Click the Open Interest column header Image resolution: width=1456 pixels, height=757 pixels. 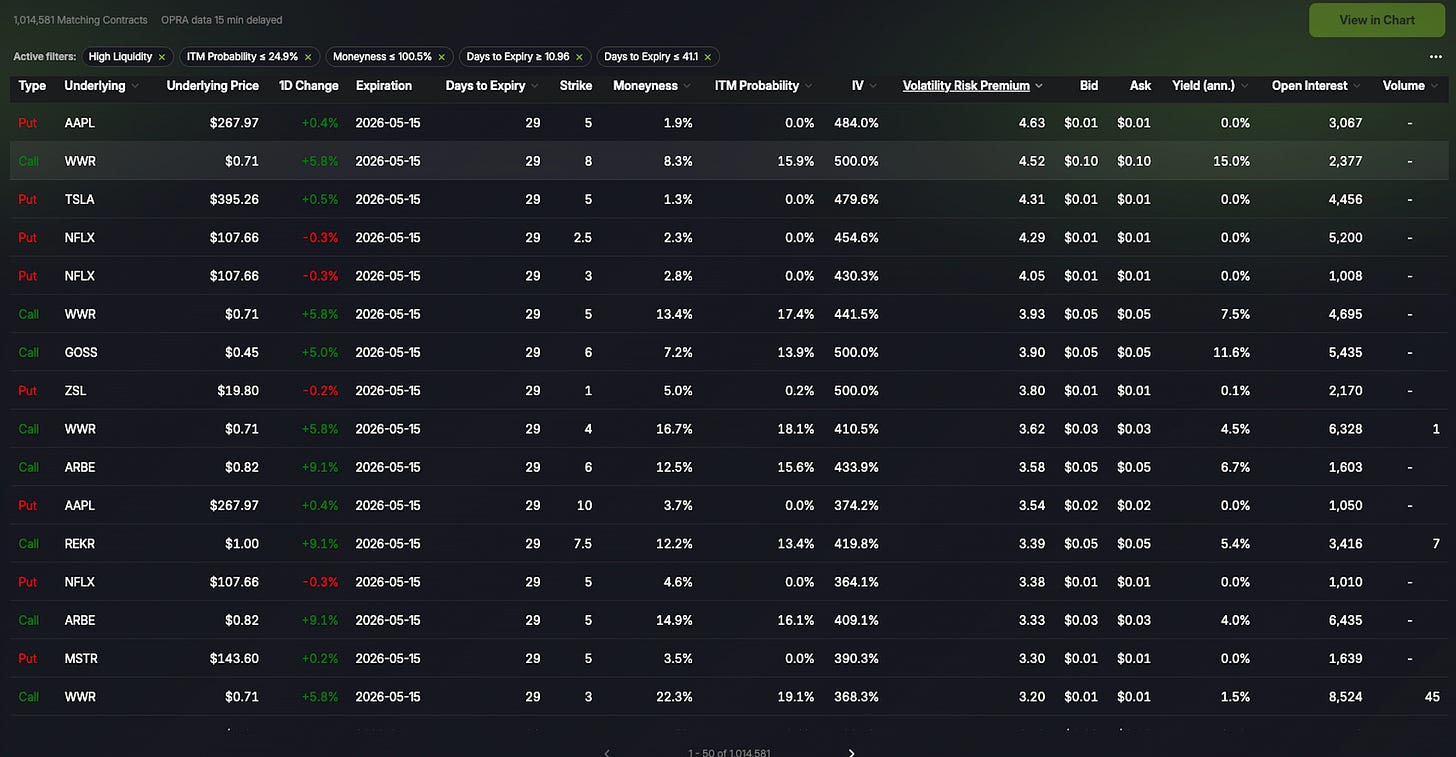[x=1309, y=86]
